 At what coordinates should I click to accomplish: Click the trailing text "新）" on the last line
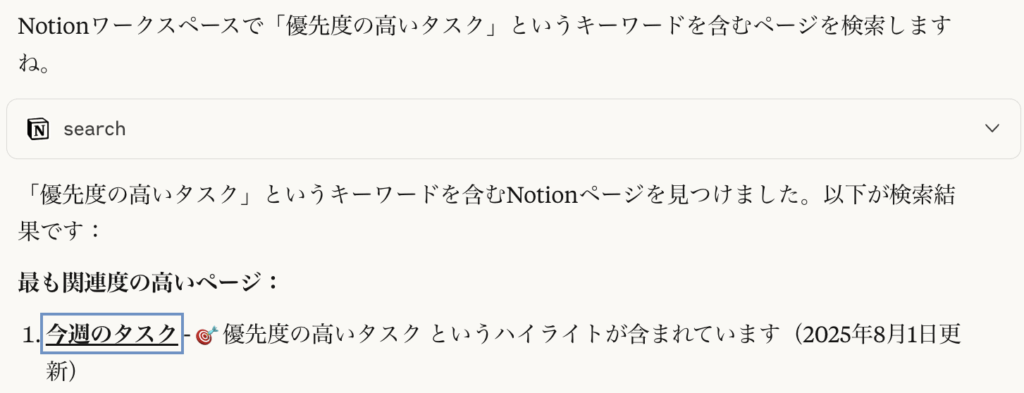click(61, 371)
